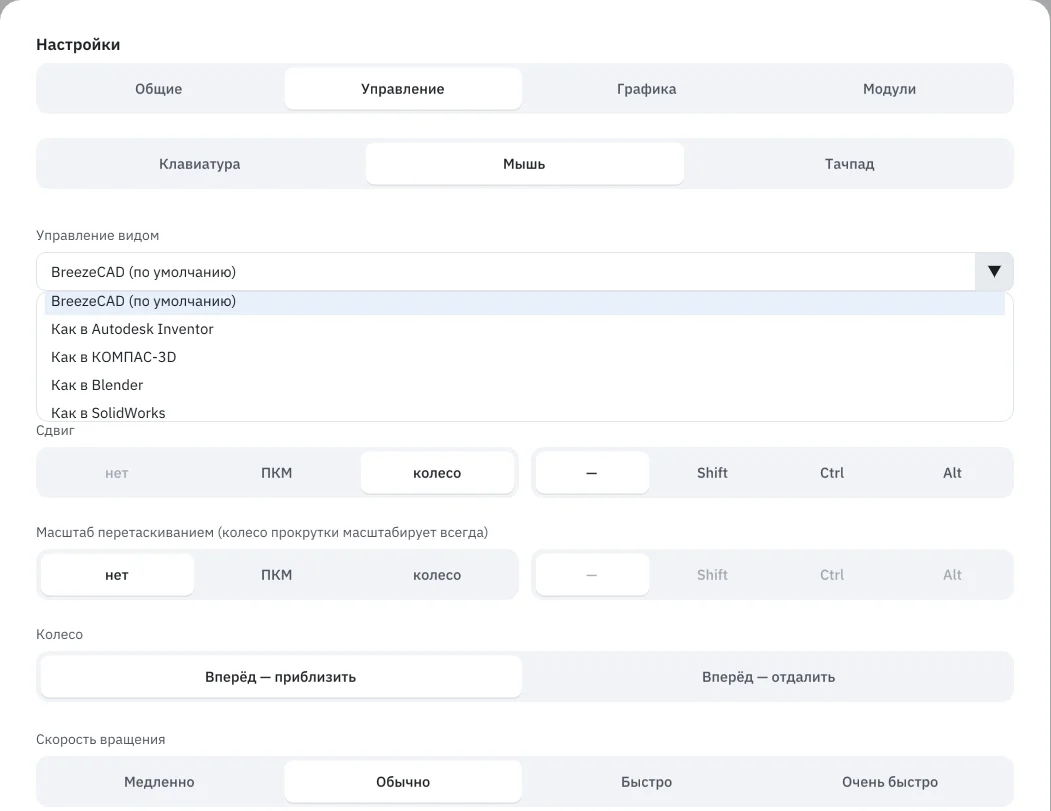
Task: Switch to Клавиатура sub-tab
Action: 200,164
